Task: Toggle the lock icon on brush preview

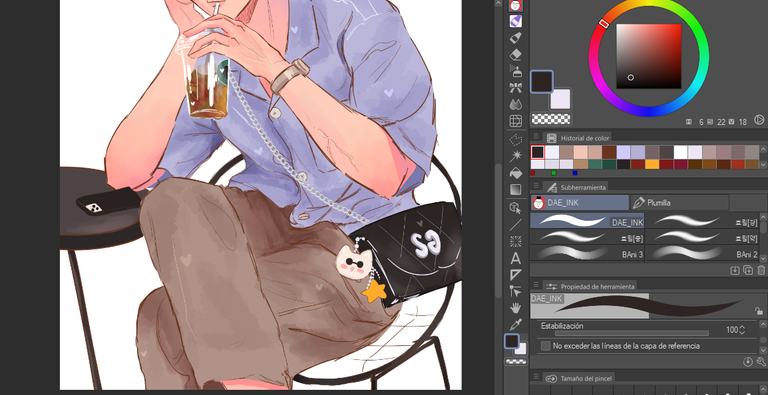Action: pos(758,311)
